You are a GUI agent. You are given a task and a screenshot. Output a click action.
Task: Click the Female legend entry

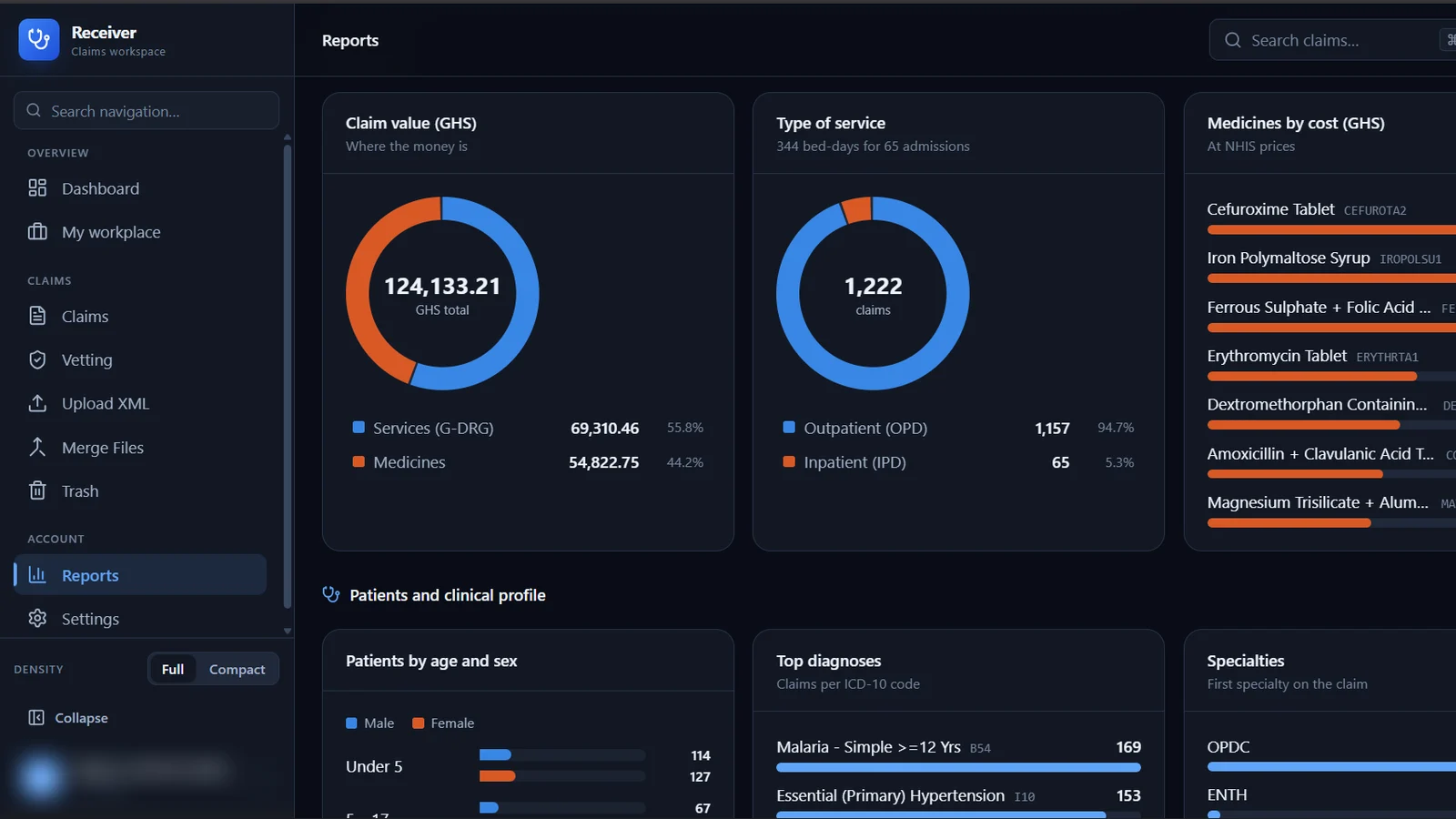click(443, 723)
